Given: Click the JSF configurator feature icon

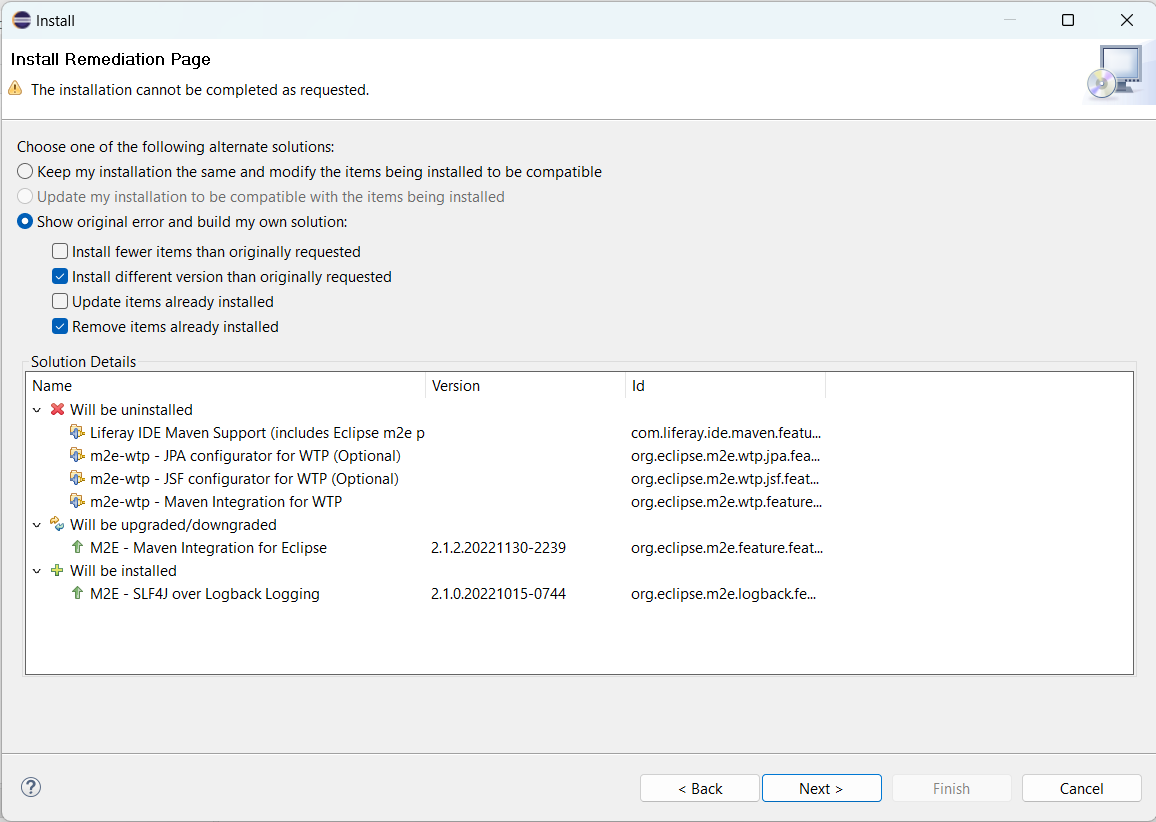Looking at the screenshot, I should [x=77, y=478].
